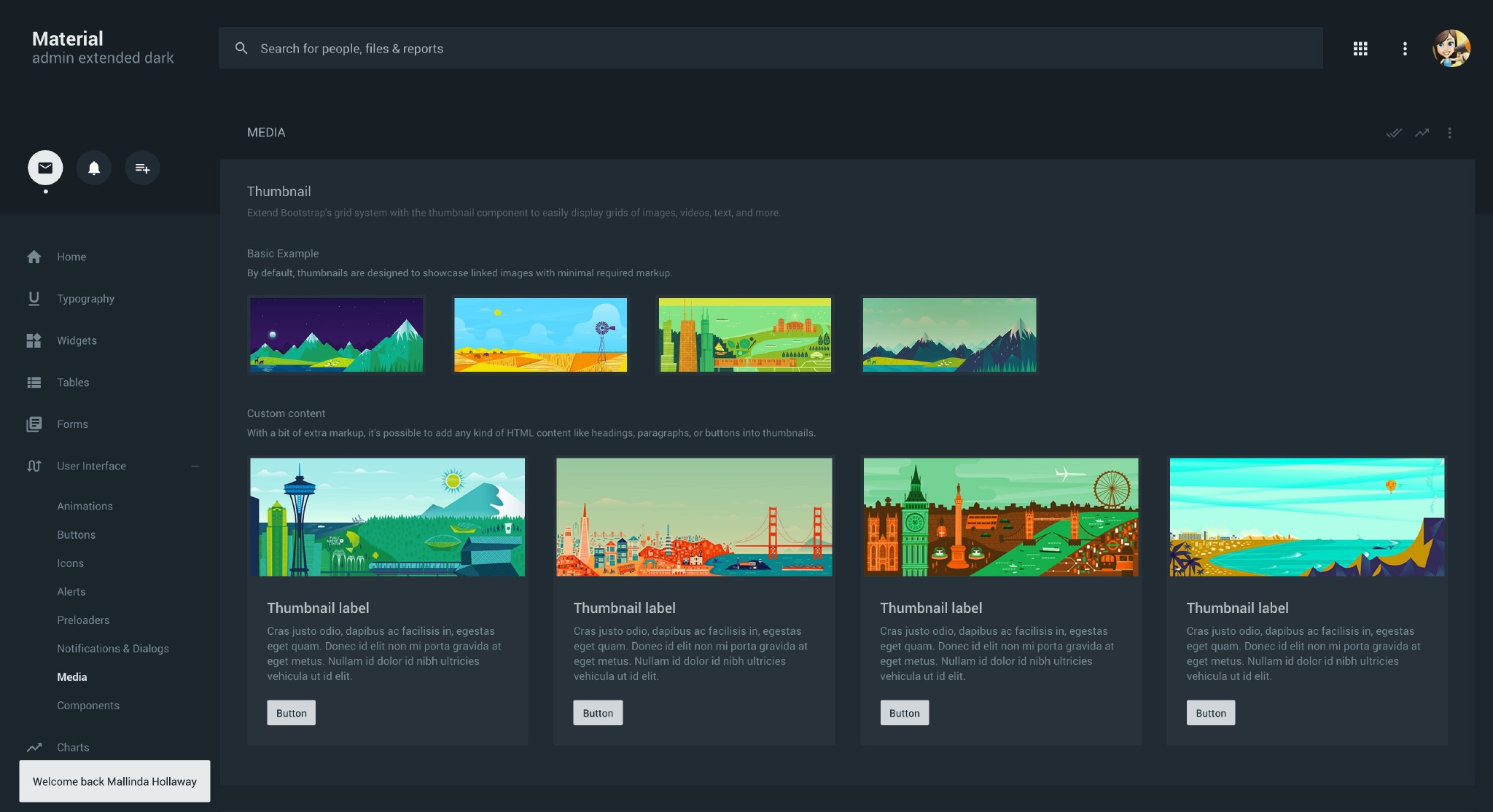Click the MEDIA page heading

point(266,133)
